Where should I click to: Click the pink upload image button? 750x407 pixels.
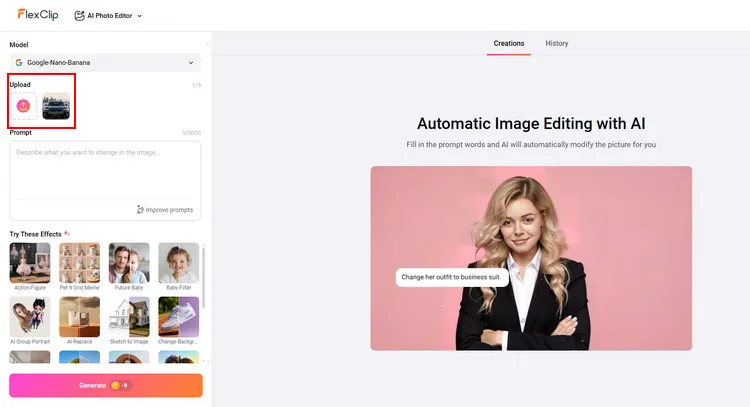coord(23,106)
